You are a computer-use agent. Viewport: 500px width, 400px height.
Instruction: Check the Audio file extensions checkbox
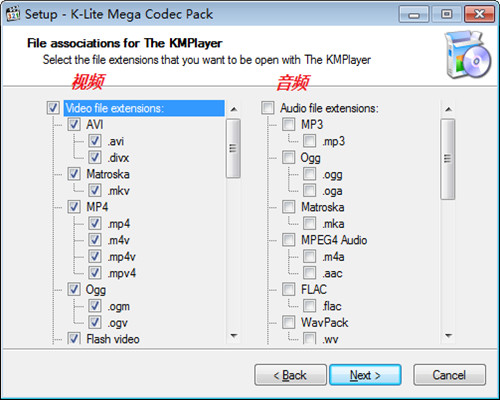point(268,108)
